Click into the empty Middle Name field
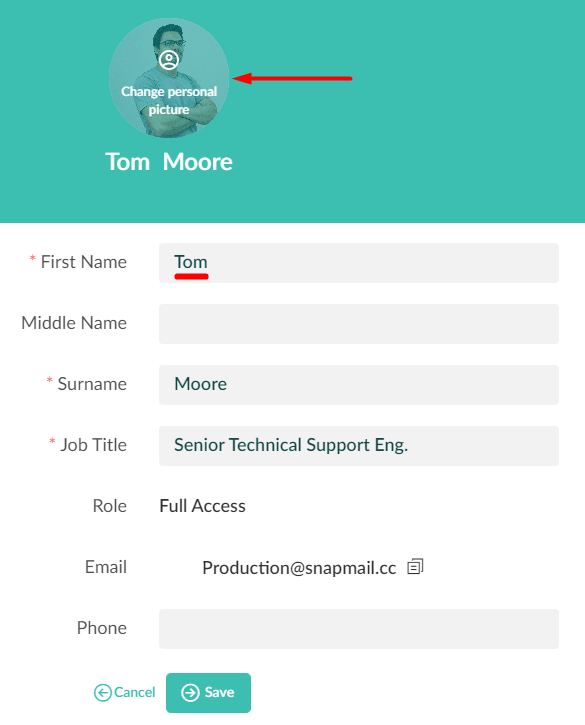585x725 pixels. tap(359, 324)
